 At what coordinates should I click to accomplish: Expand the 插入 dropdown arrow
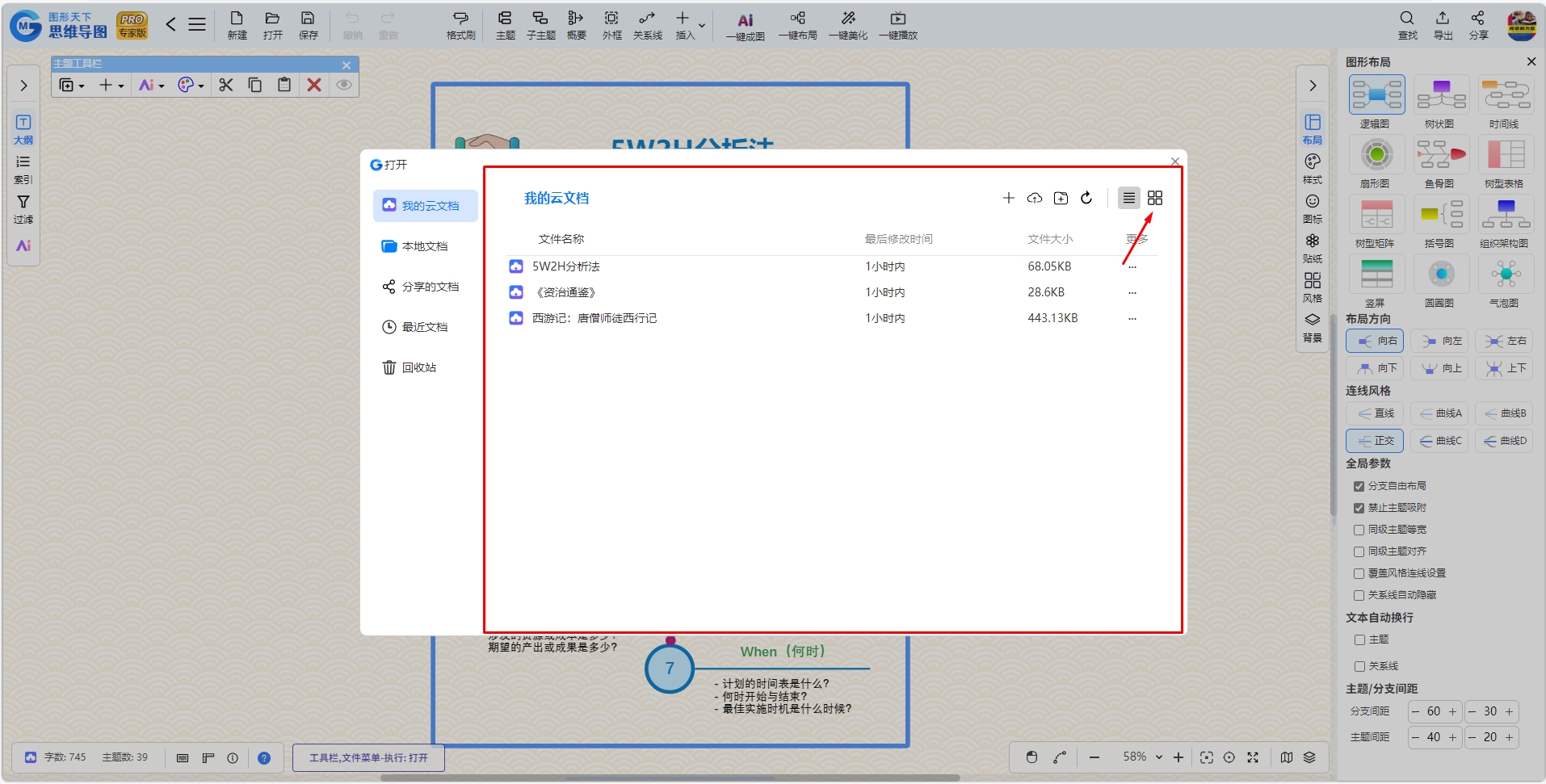[x=702, y=26]
